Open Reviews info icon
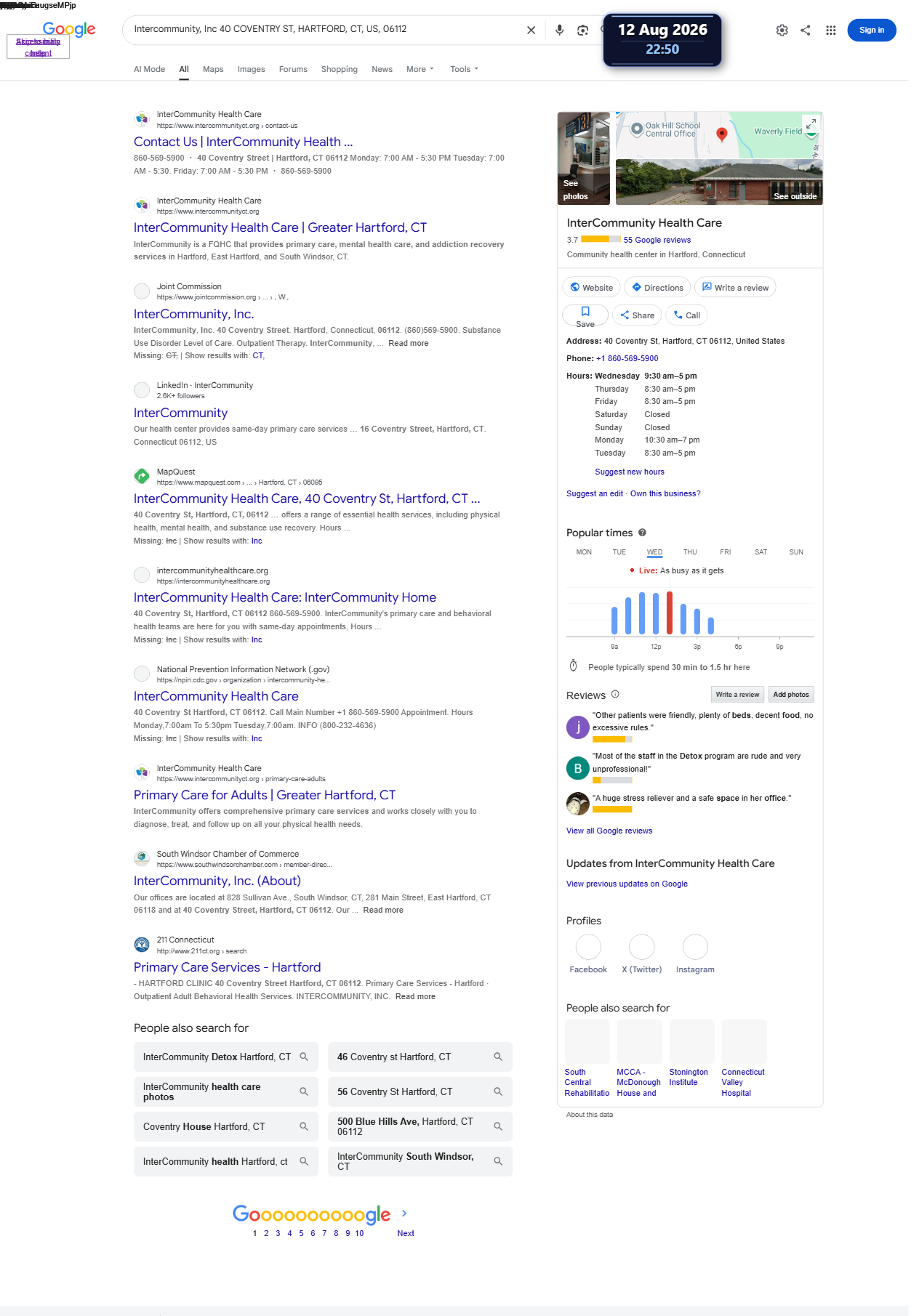 (x=615, y=694)
